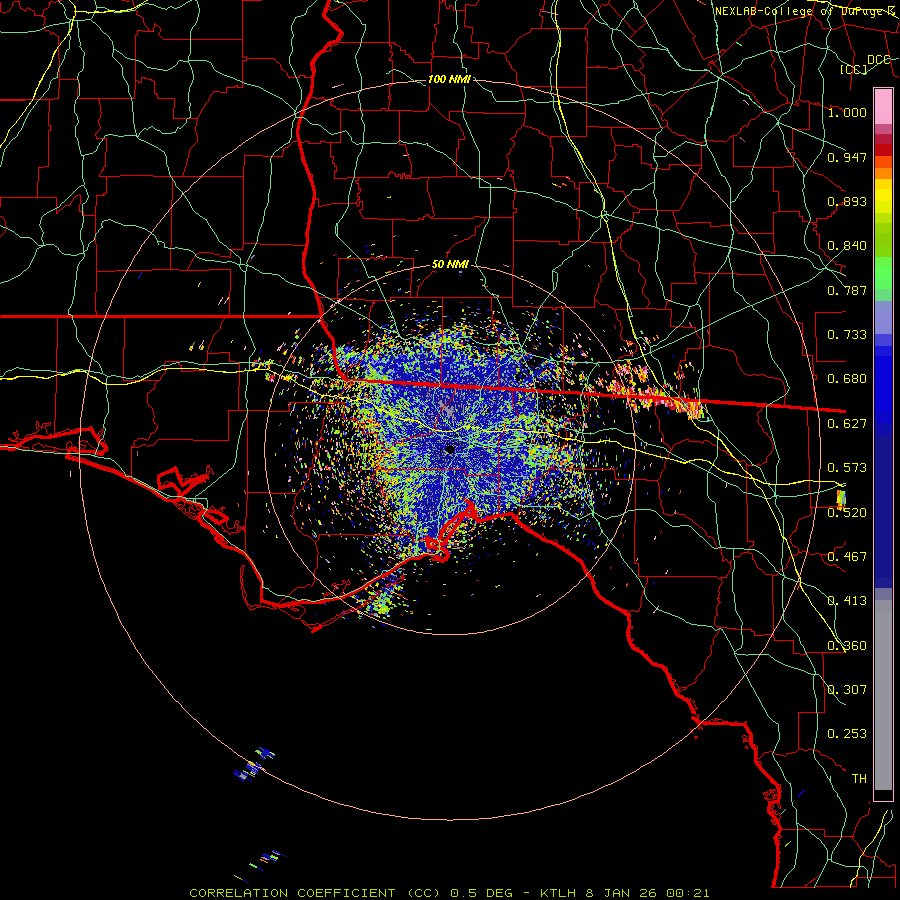This screenshot has width=900, height=900.
Task: Click the offshore echo cluster near the 100 NMI ring
Action: (254, 765)
